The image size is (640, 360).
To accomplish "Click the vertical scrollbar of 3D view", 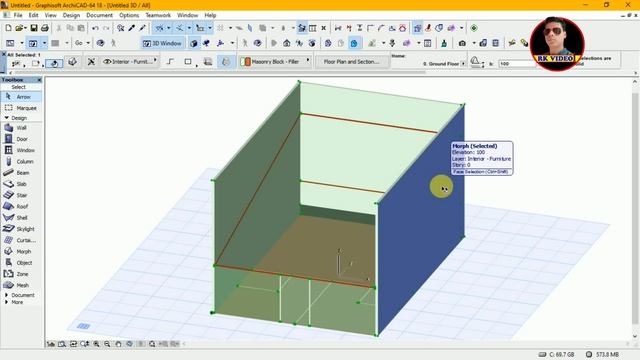I will [x=635, y=208].
